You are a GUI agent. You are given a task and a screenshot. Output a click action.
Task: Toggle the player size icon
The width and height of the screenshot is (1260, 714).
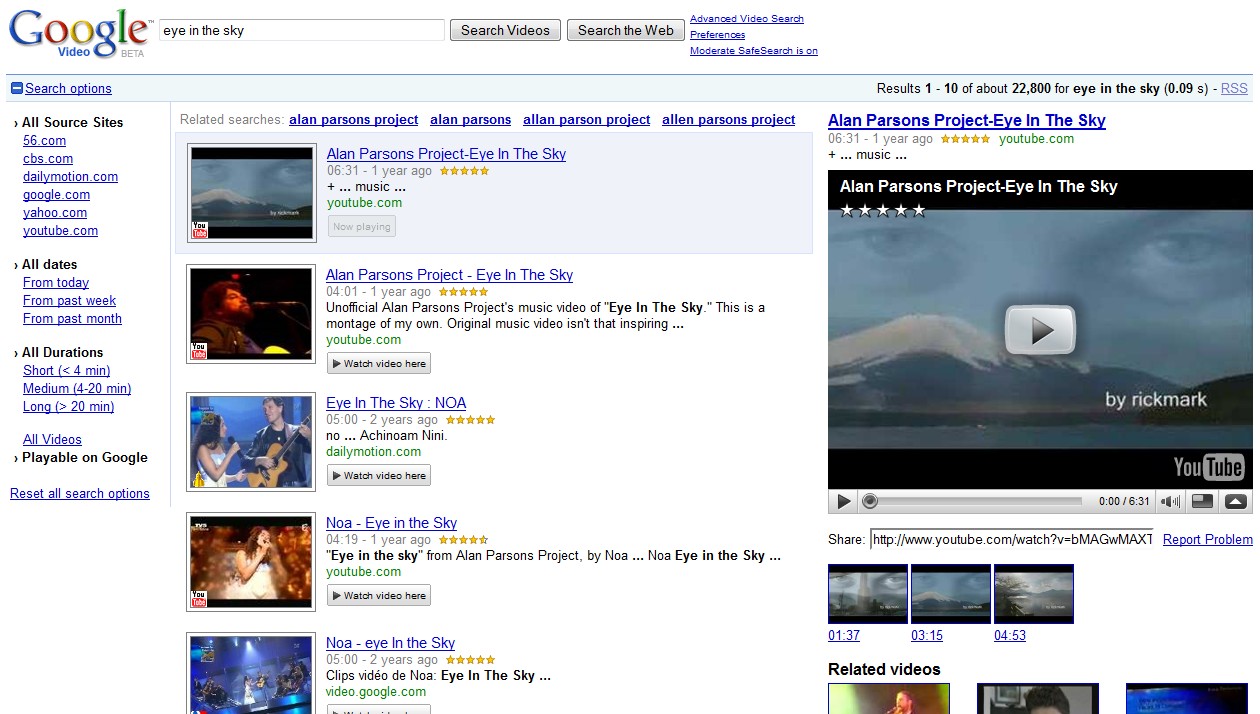(1204, 501)
